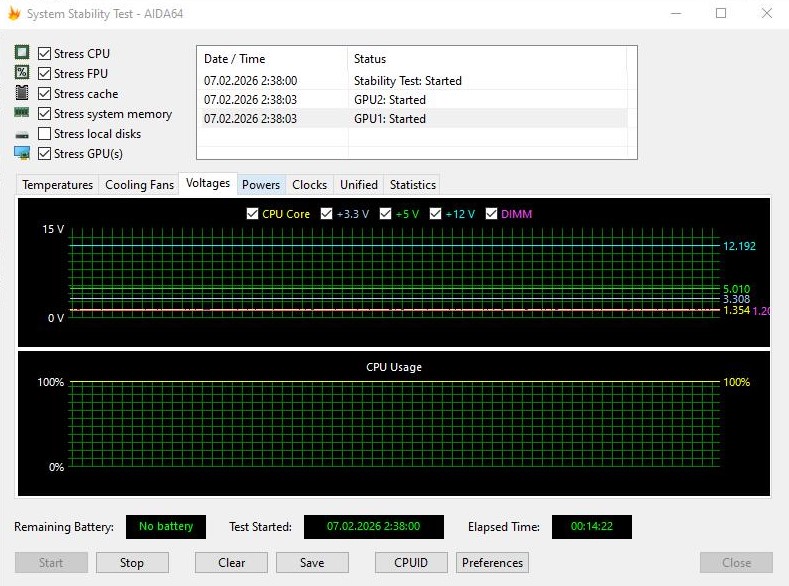The image size is (789, 586).
Task: Hide the CPU Core voltage graph line
Action: [x=253, y=214]
